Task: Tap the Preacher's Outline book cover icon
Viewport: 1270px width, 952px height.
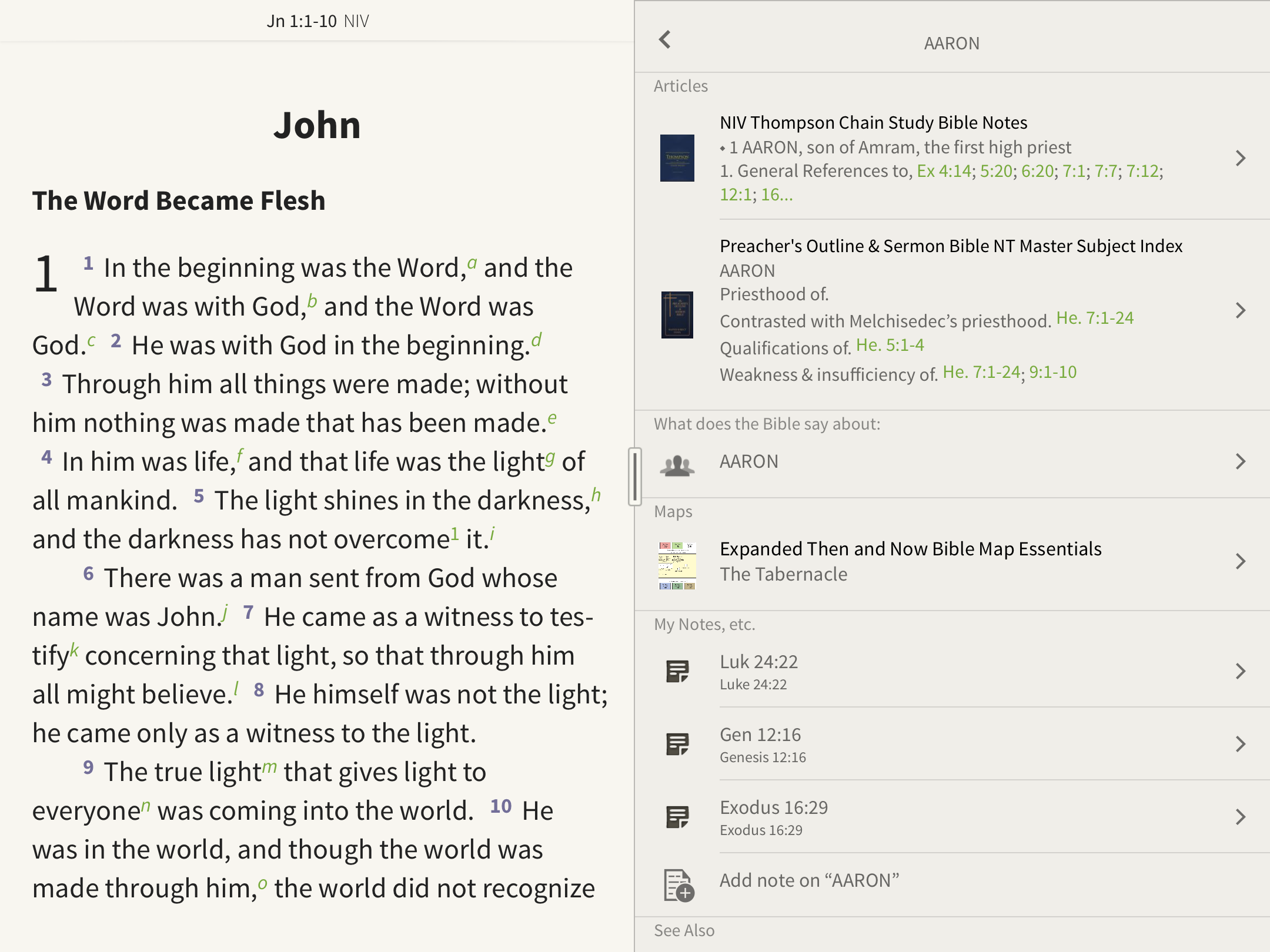Action: 677,314
